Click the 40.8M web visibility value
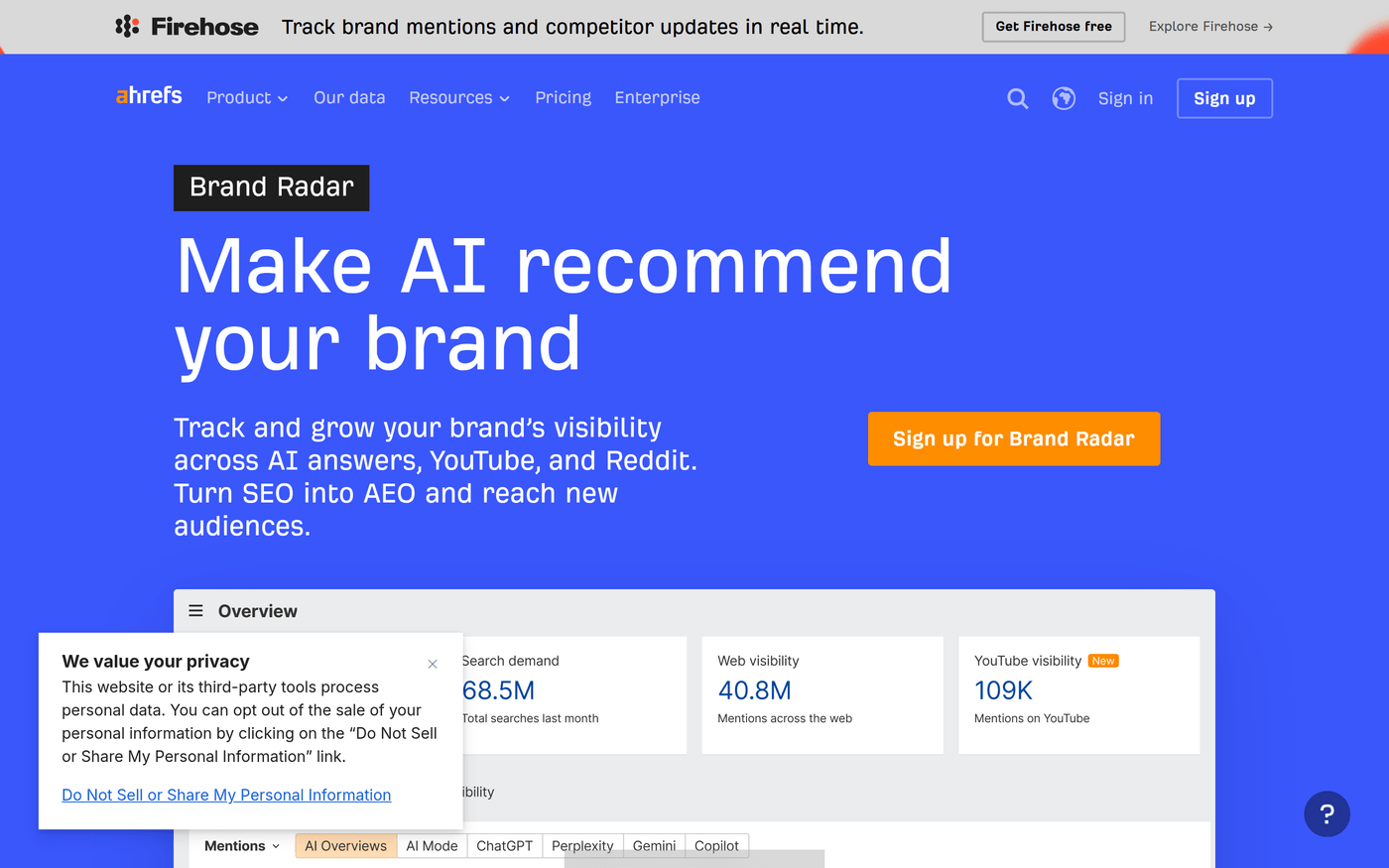The image size is (1389, 868). point(754,690)
